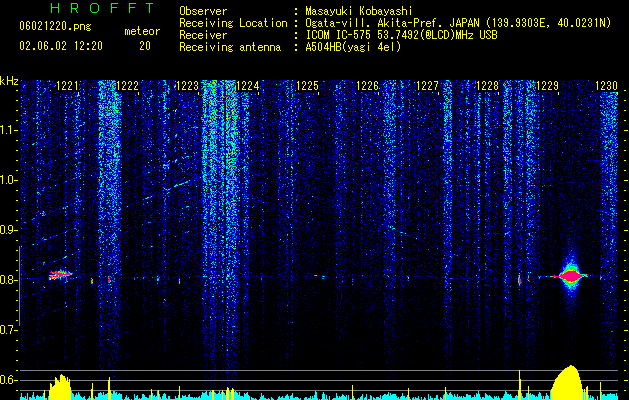Image resolution: width=629 pixels, height=400 pixels.
Task: Click the yellow power peak below 1221 echo
Action: [x=60, y=387]
